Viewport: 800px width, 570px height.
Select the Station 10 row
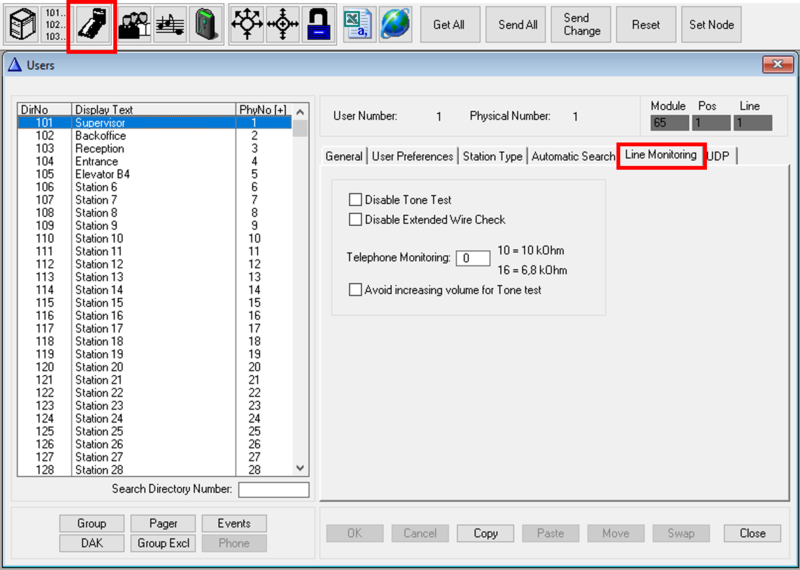coord(155,238)
